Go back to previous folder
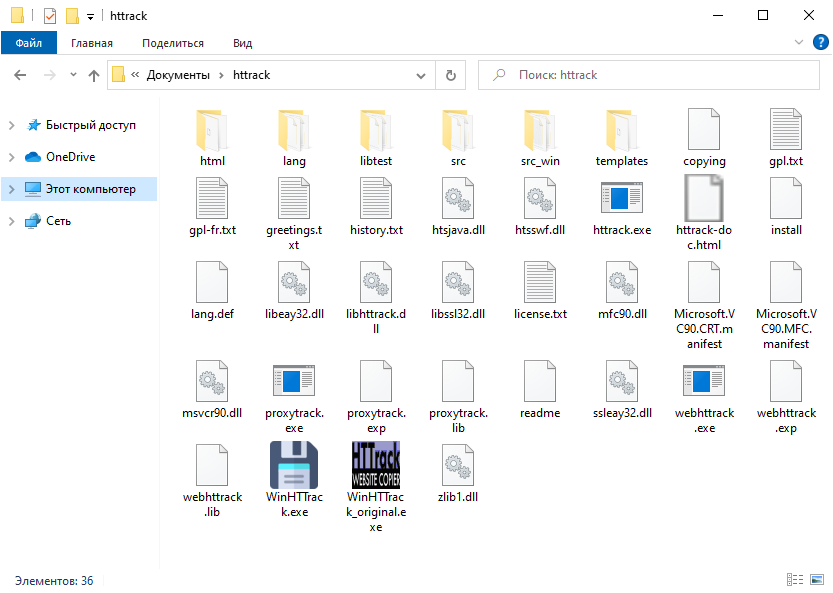 [x=20, y=75]
